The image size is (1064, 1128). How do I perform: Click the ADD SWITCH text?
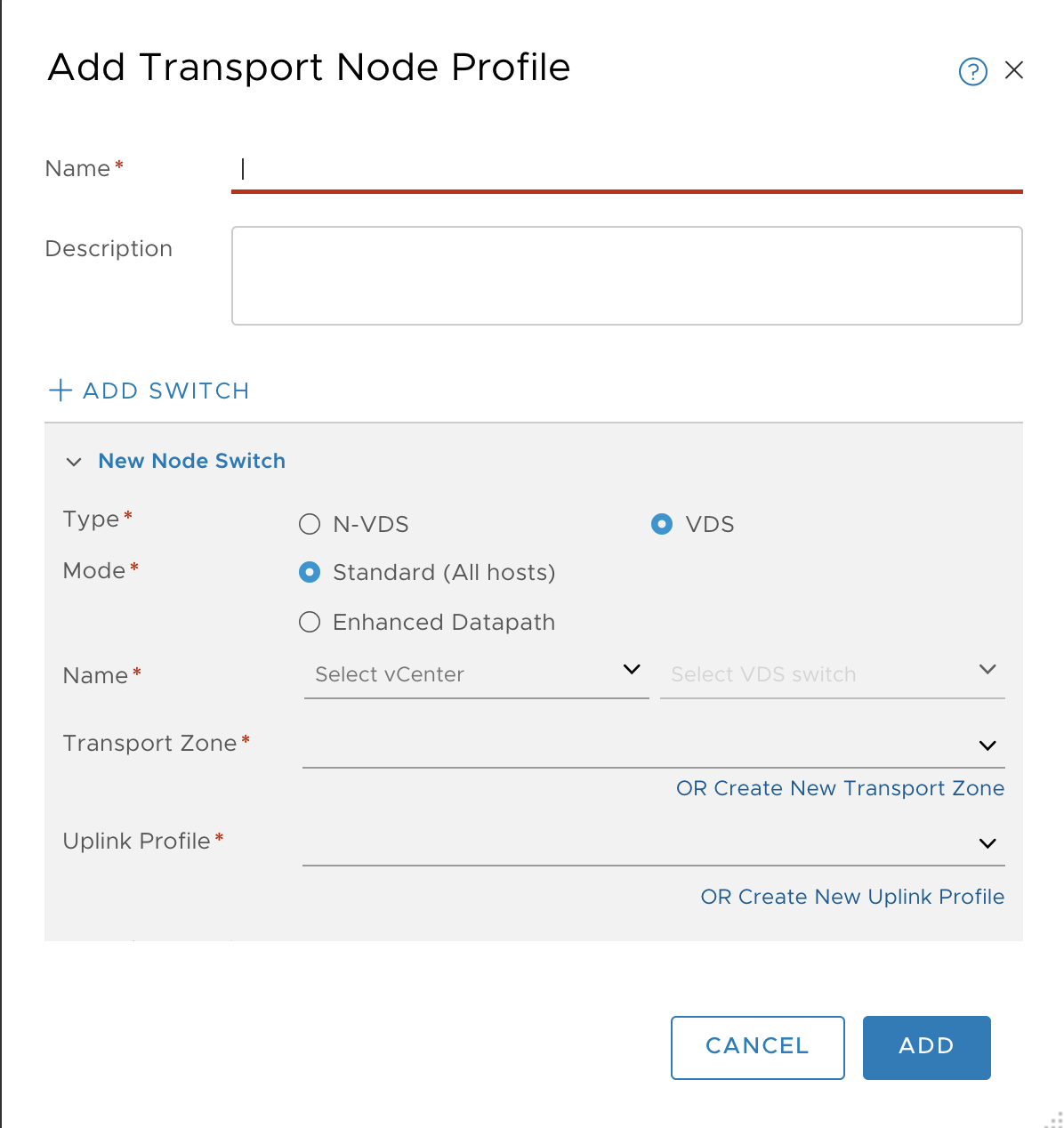pyautogui.click(x=165, y=391)
